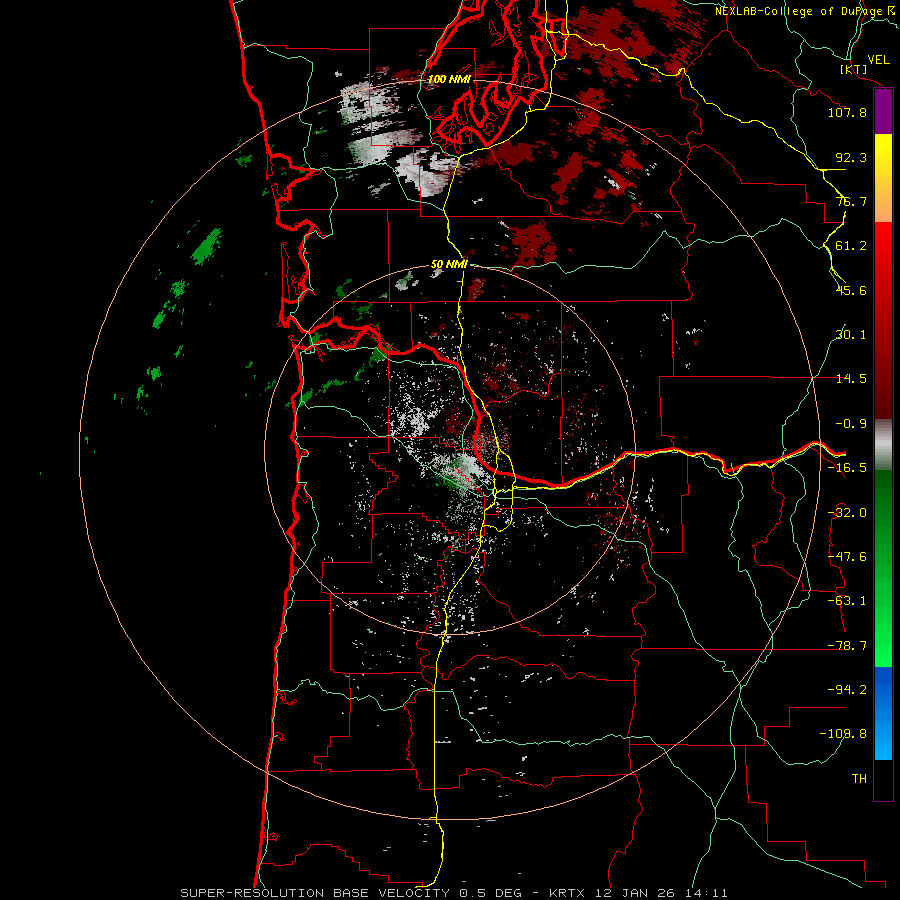Image resolution: width=900 pixels, height=900 pixels.
Task: Click the -94.2 velocity scale value
Action: tap(847, 690)
